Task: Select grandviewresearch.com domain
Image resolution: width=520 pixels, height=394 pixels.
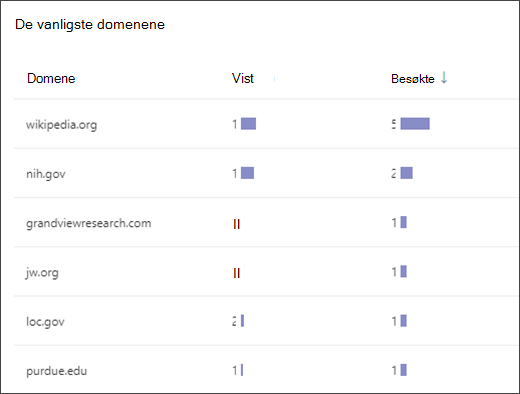Action: tap(89, 223)
